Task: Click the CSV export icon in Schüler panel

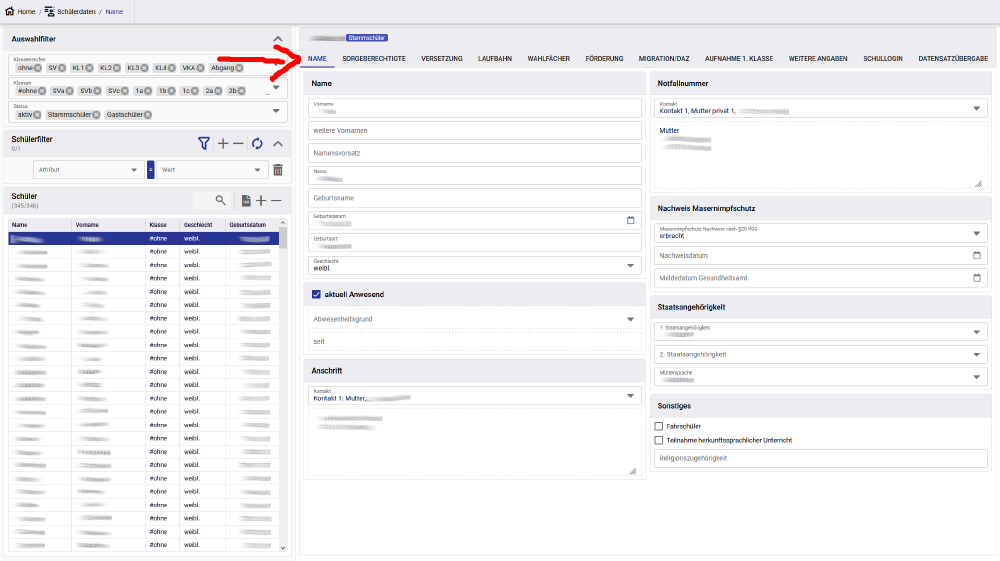Action: (246, 200)
